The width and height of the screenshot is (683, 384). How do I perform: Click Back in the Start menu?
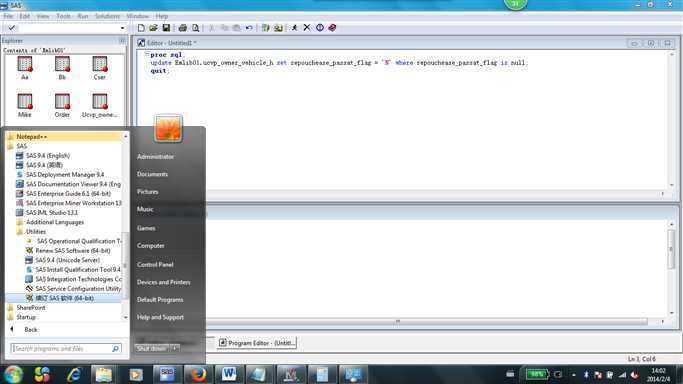click(x=25, y=330)
